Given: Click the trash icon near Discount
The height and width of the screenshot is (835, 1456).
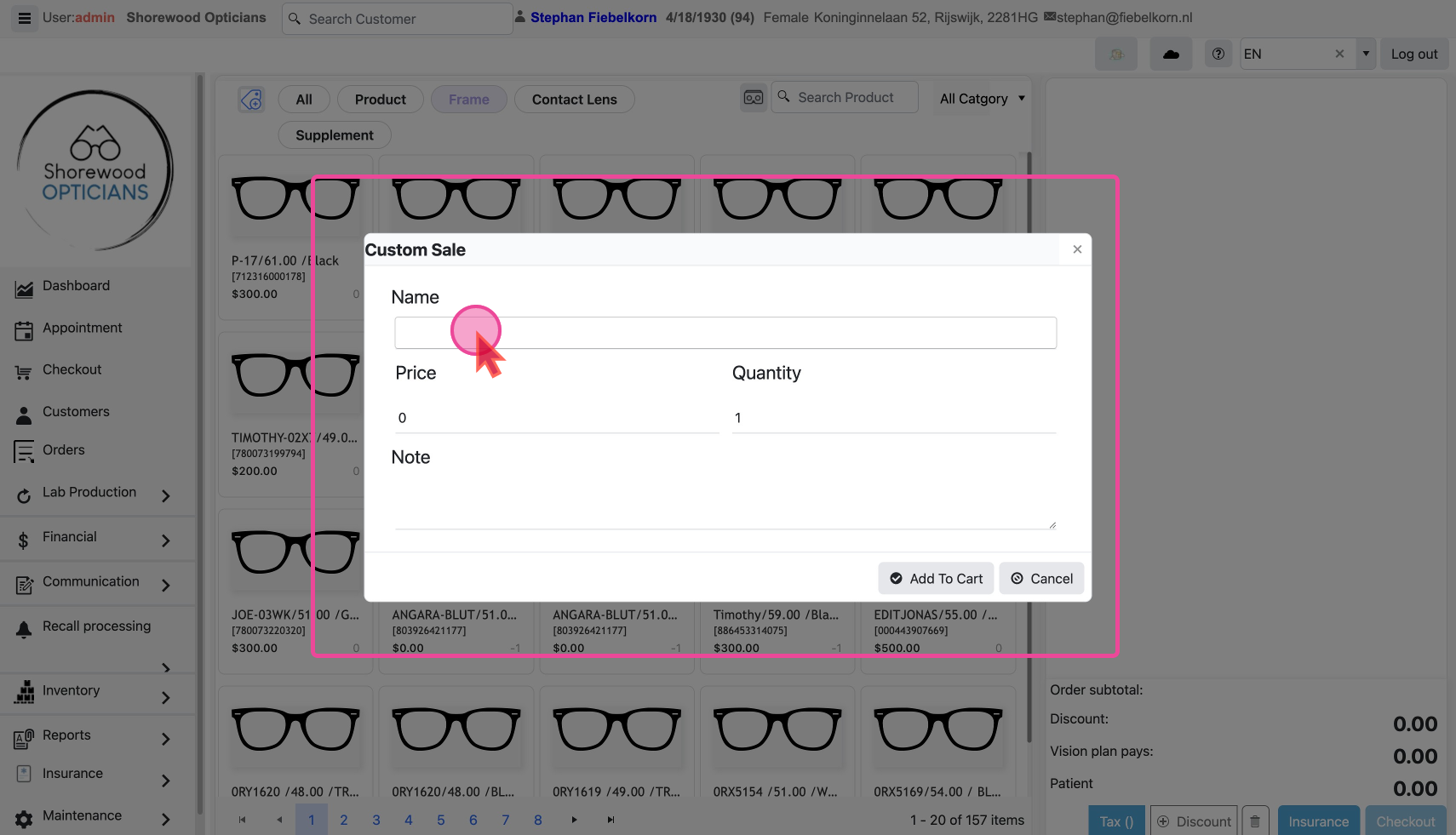Looking at the screenshot, I should [x=1255, y=821].
